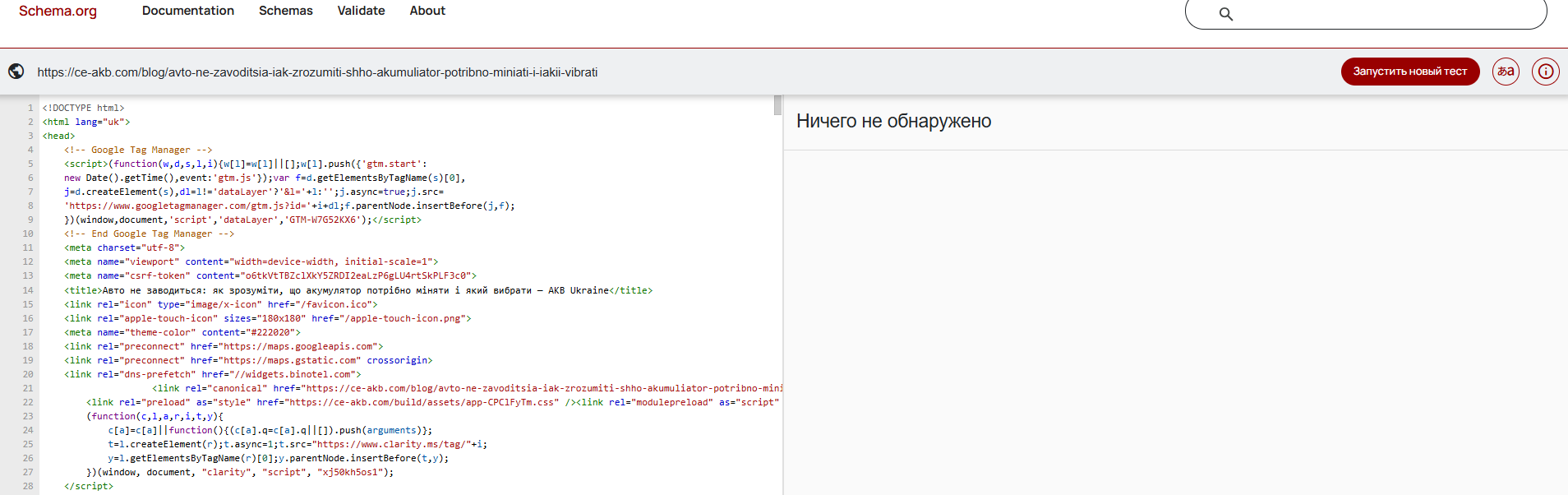Click the <!DOCTYPE html> code line

click(x=84, y=108)
